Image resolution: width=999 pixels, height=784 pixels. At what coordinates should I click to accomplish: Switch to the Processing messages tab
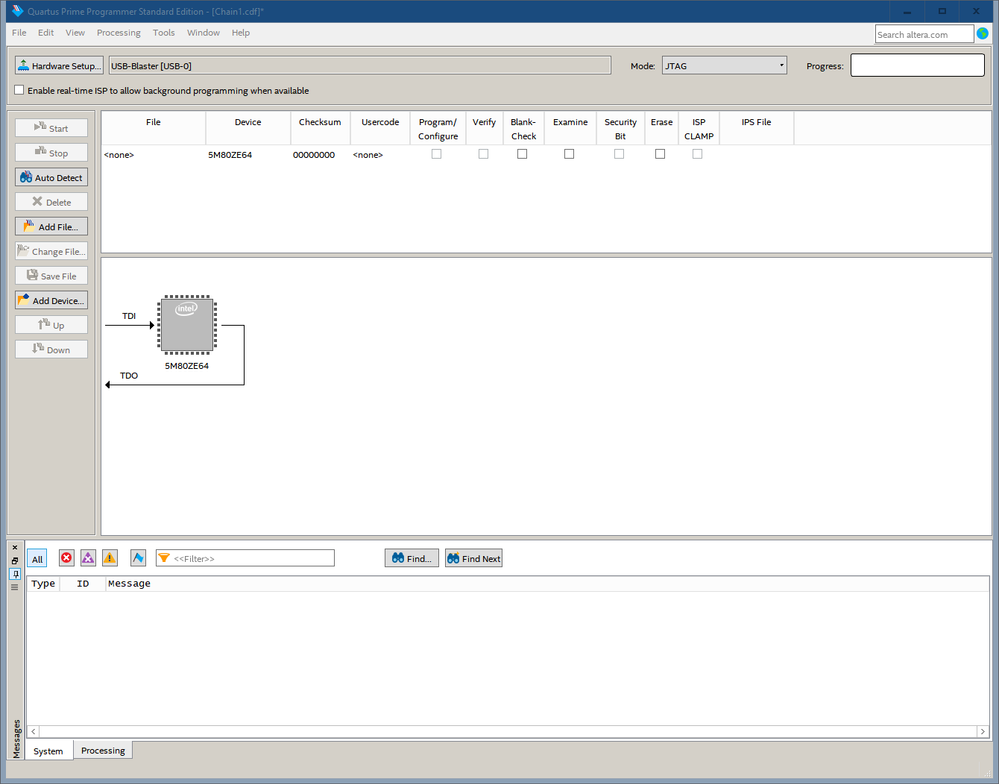(103, 750)
